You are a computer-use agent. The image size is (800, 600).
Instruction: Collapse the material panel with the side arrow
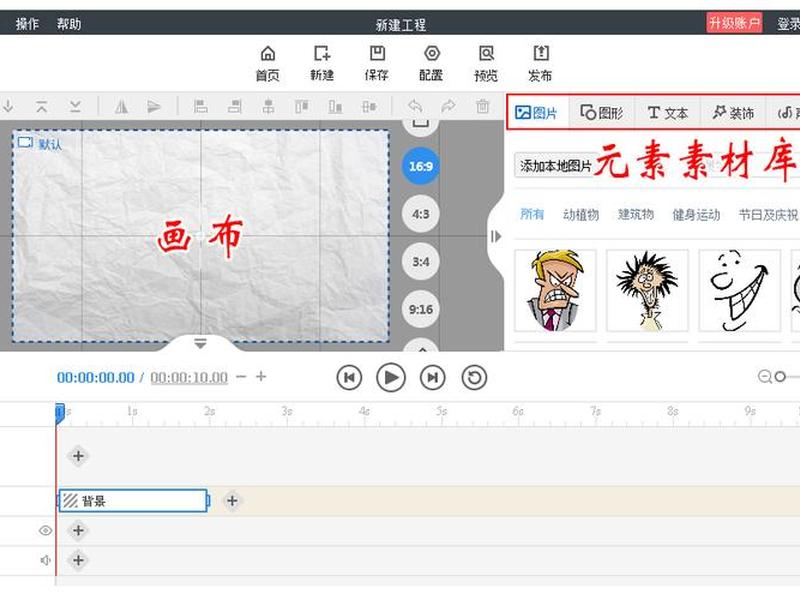coord(495,236)
